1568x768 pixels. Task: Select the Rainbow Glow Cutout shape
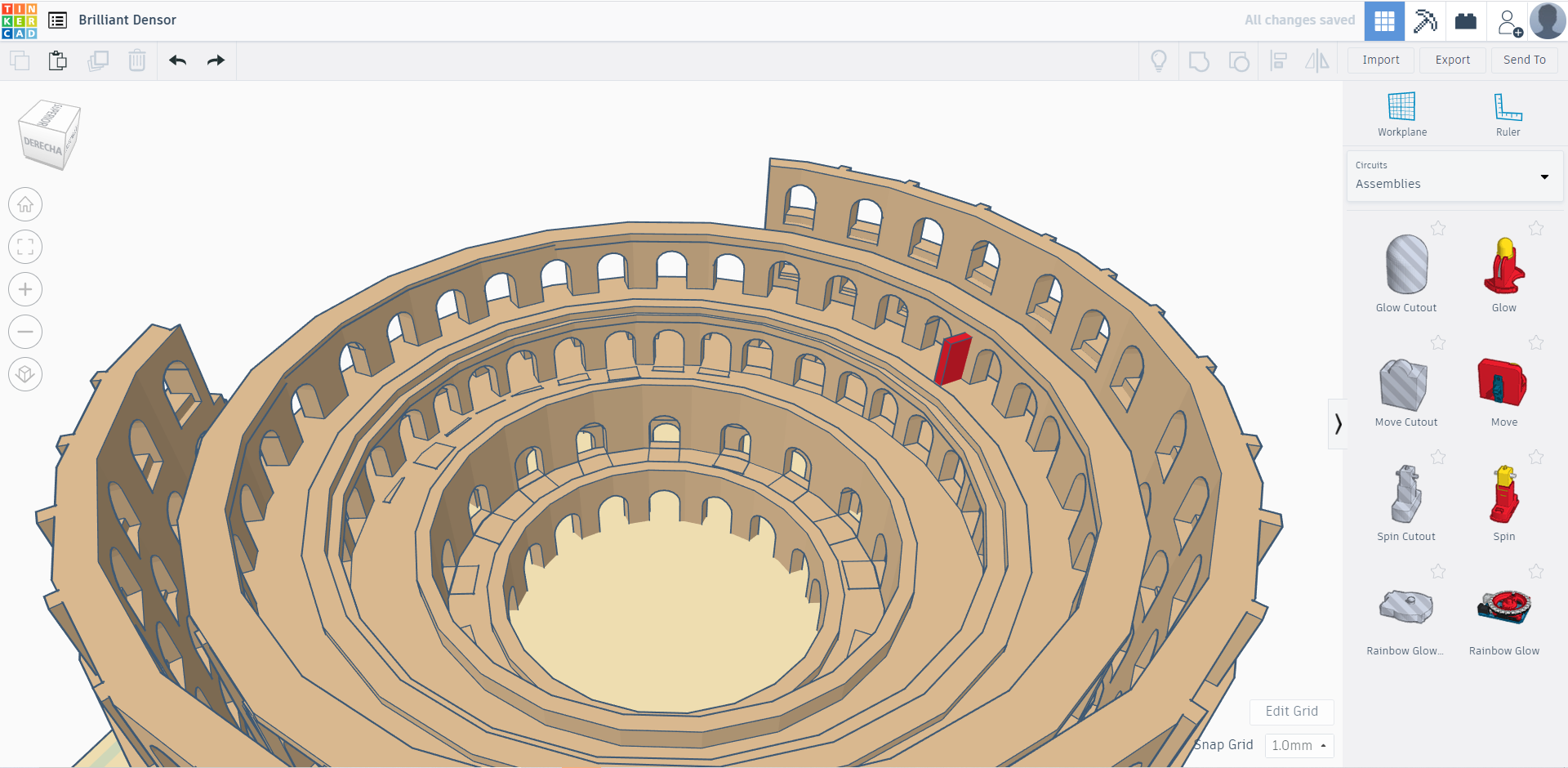point(1406,609)
